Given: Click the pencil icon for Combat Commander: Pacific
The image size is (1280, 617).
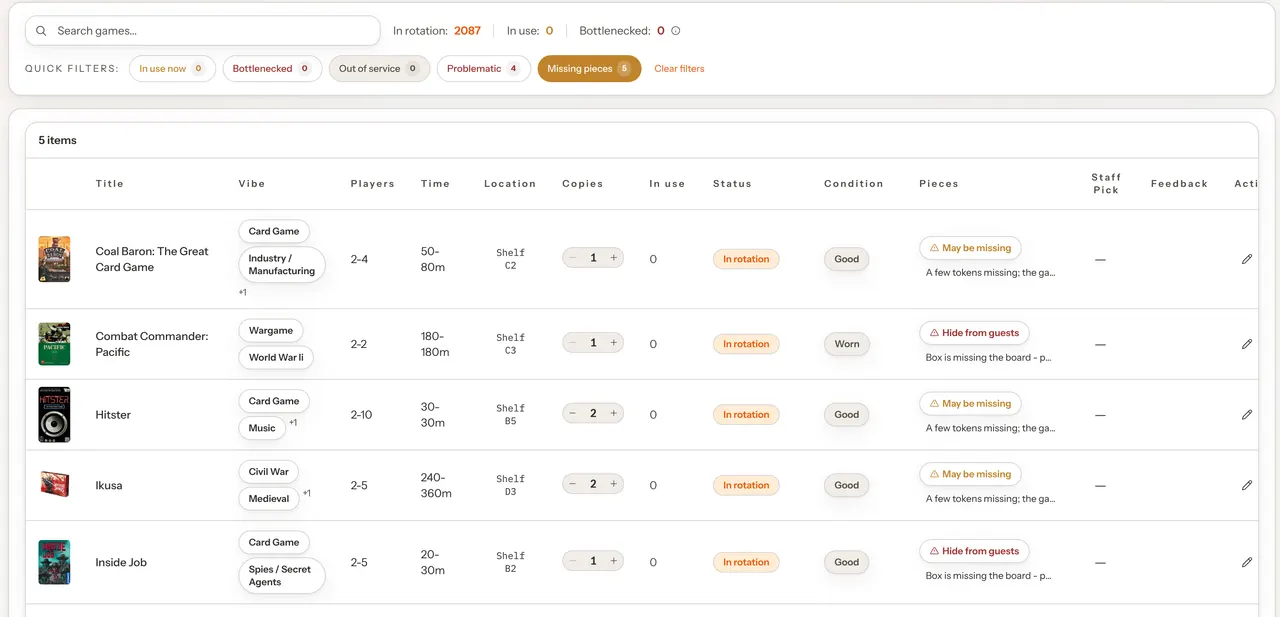Looking at the screenshot, I should [1247, 344].
